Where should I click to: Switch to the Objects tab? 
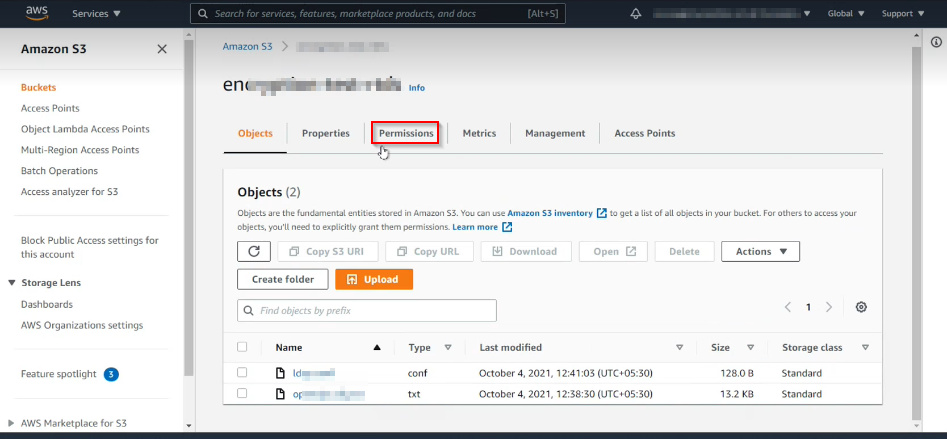[x=255, y=133]
